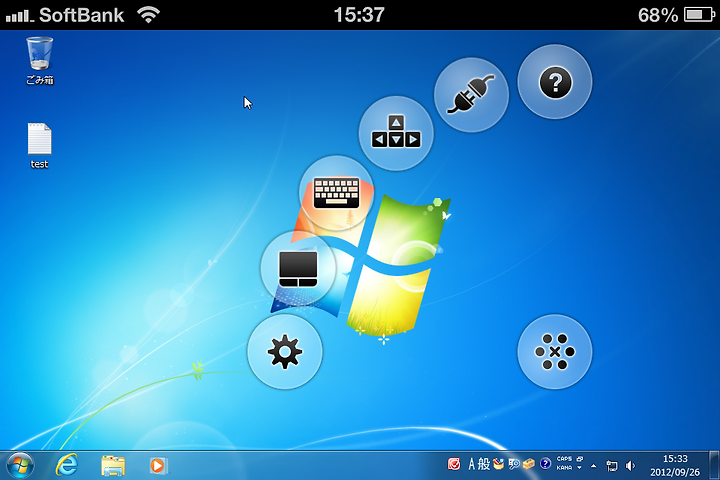Open the language bar options dropdown arrow

point(579,468)
